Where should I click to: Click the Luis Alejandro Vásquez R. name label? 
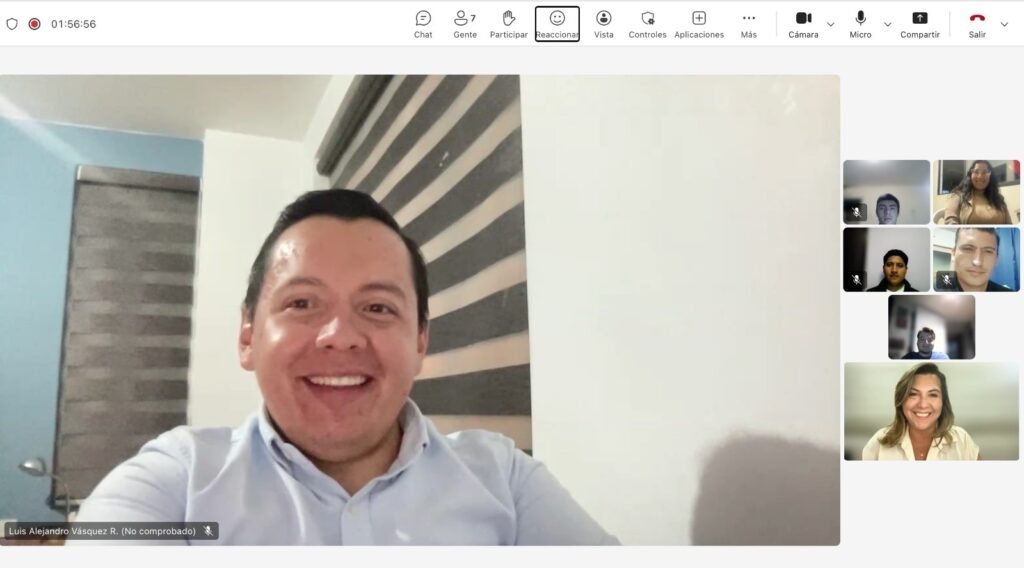click(102, 531)
